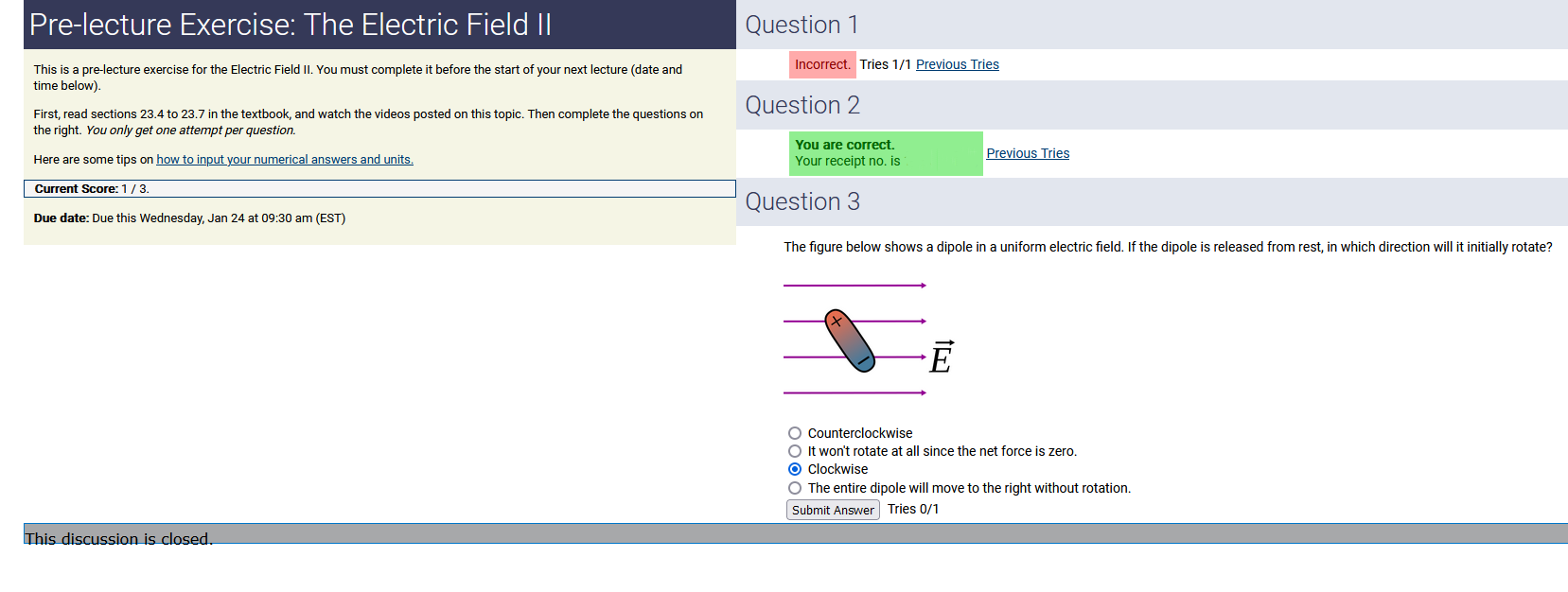The image size is (1568, 592).
Task: Click the top electric field arrow line
Action: click(854, 285)
